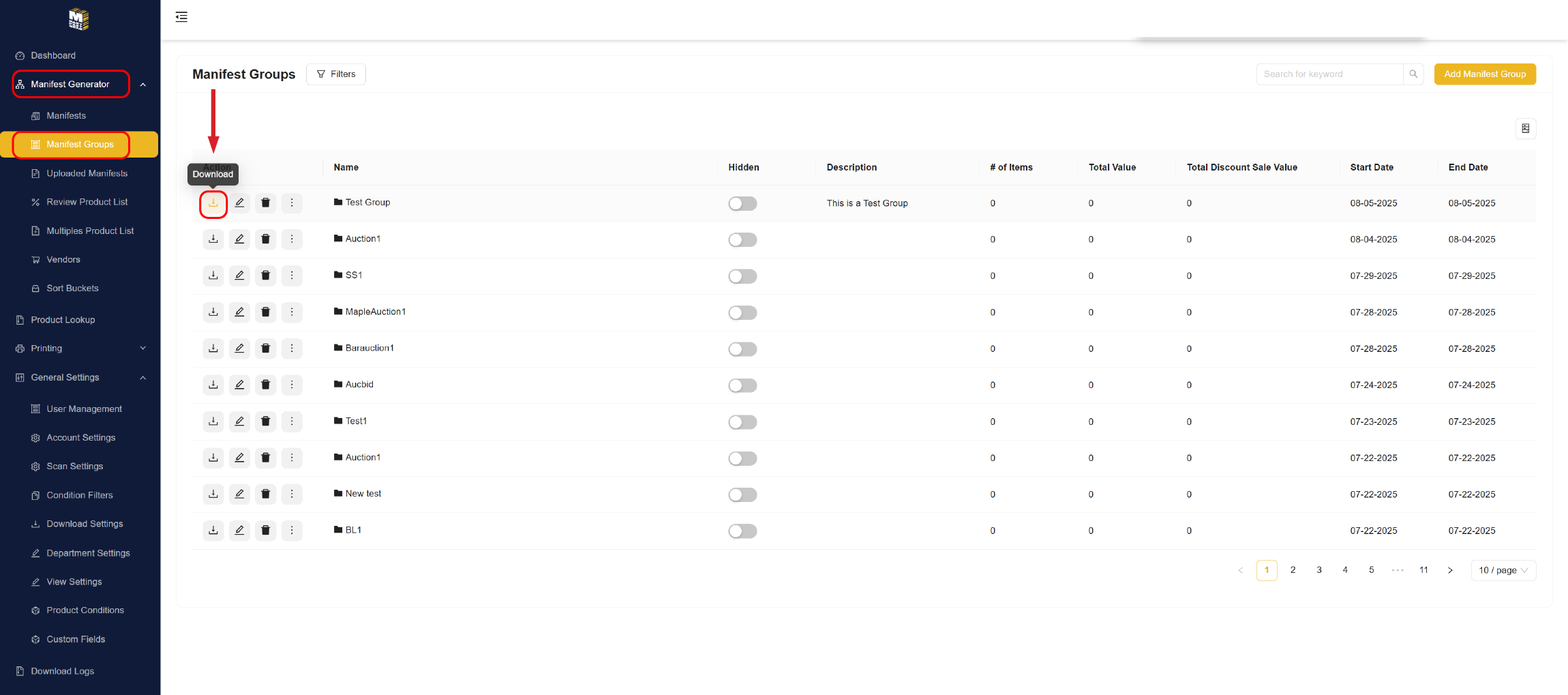This screenshot has height=695, width=1568.
Task: Open the 10 / page size dropdown
Action: [1503, 571]
